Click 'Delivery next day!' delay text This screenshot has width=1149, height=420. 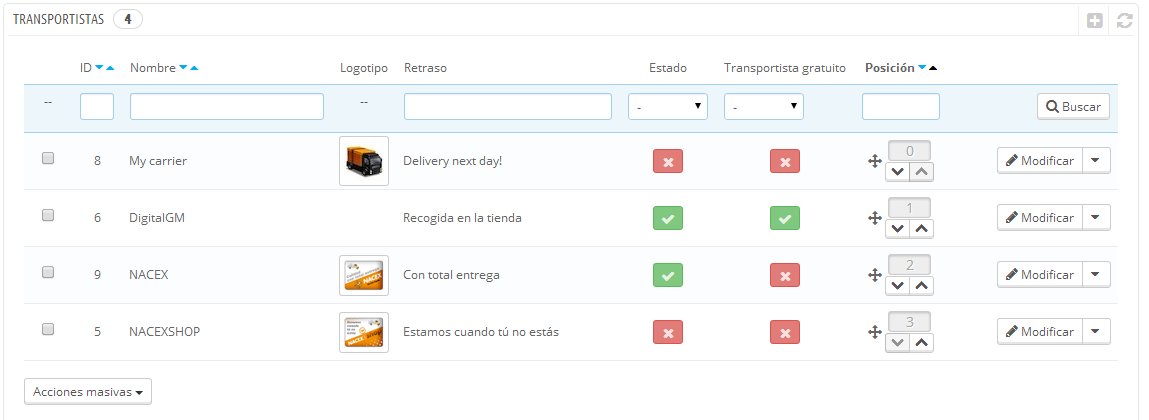pos(453,161)
